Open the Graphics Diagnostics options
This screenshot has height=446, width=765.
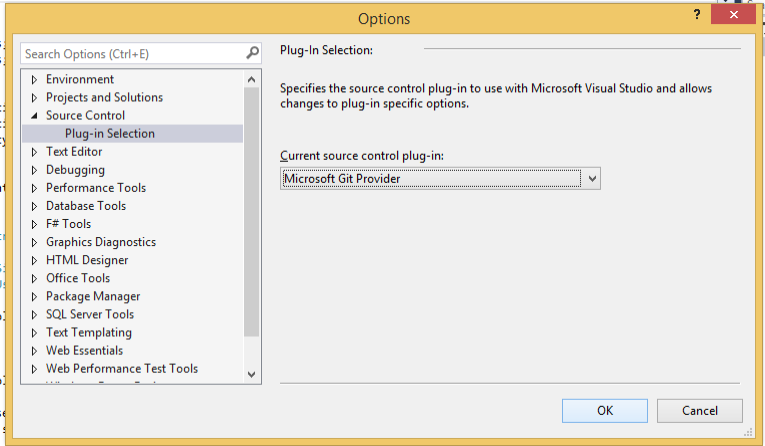click(x=101, y=242)
